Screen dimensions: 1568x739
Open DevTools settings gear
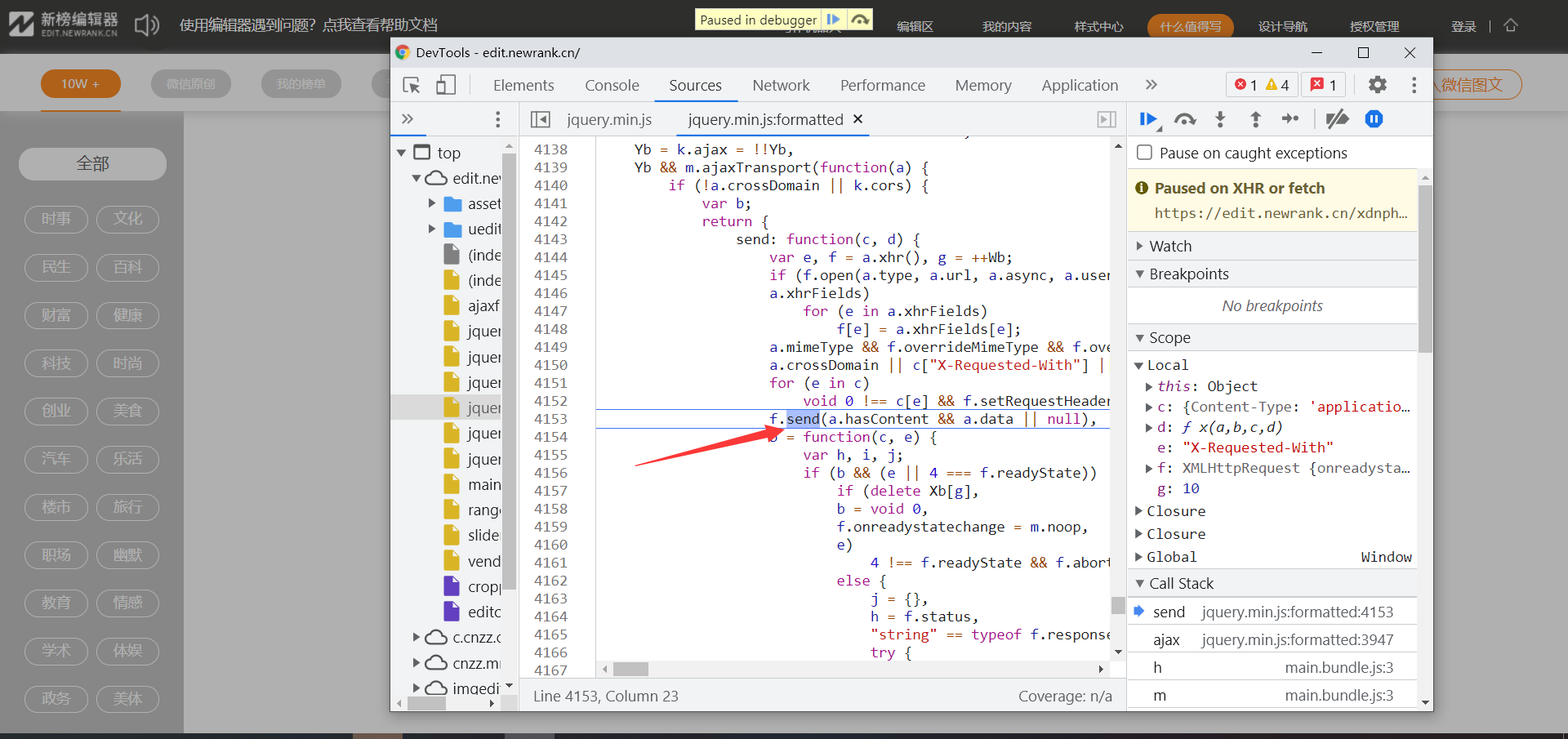click(1378, 85)
